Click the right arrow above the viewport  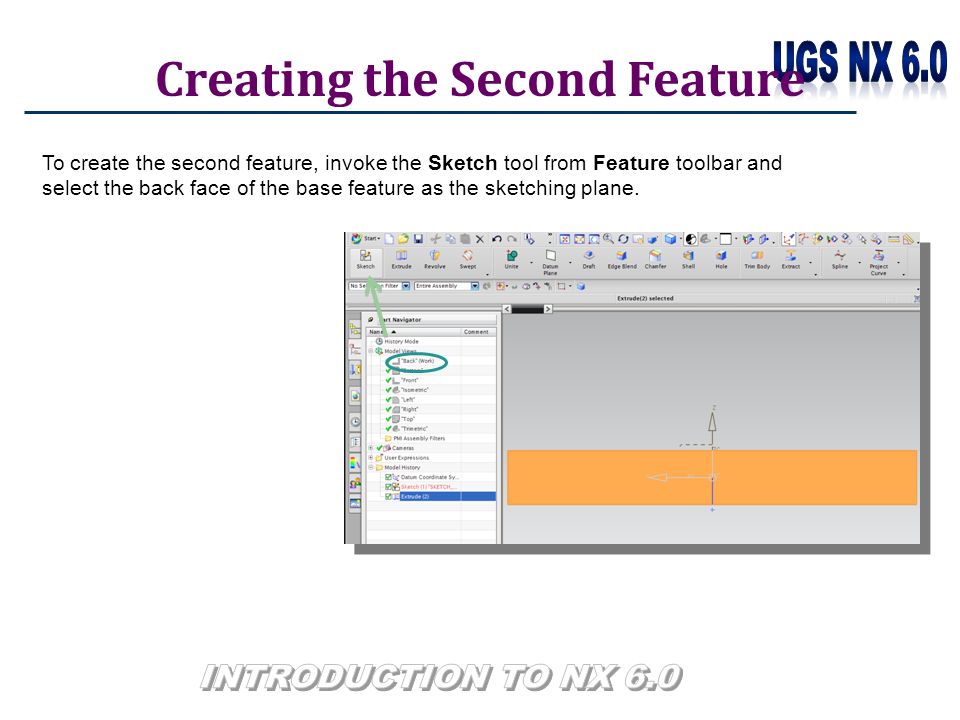548,309
